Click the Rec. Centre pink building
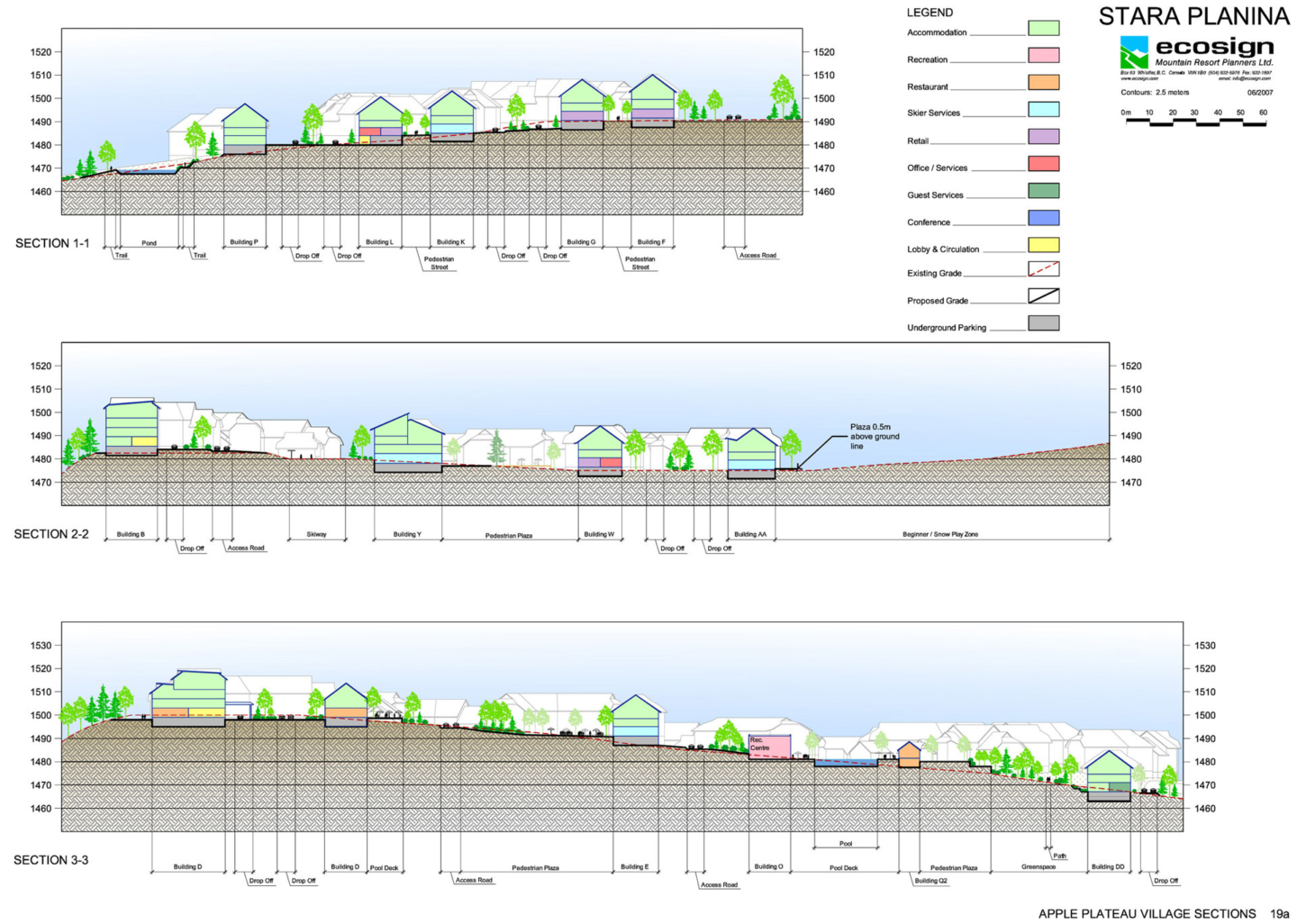The image size is (1297, 924). pyautogui.click(x=769, y=747)
